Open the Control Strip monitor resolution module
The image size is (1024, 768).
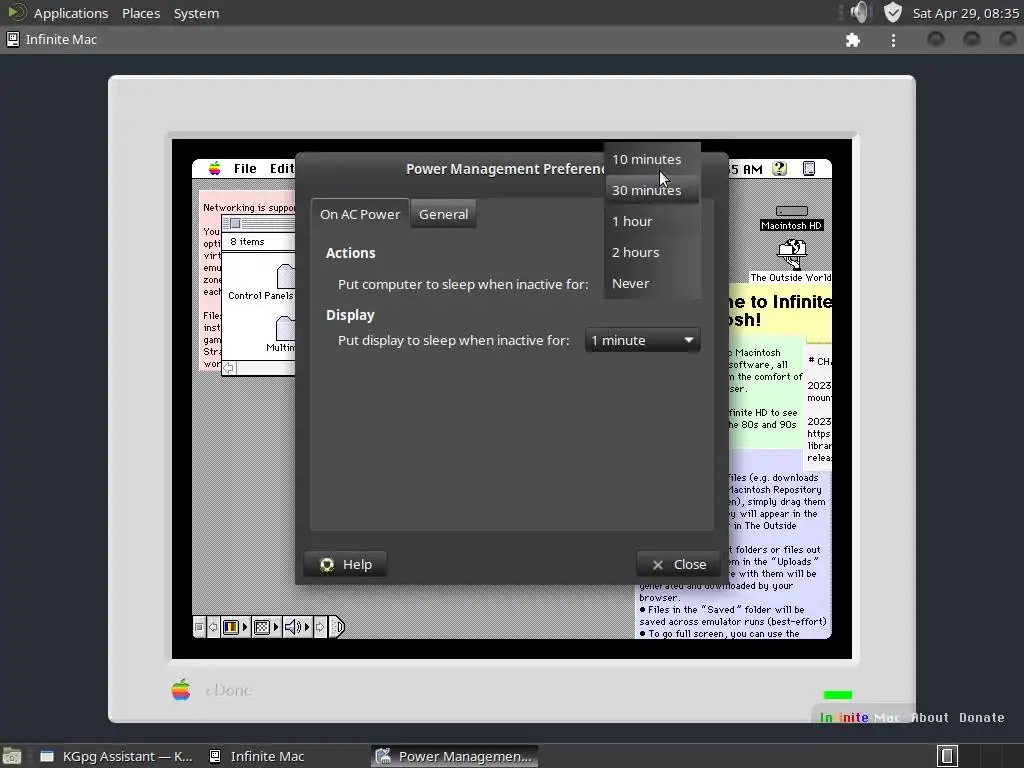(x=266, y=627)
